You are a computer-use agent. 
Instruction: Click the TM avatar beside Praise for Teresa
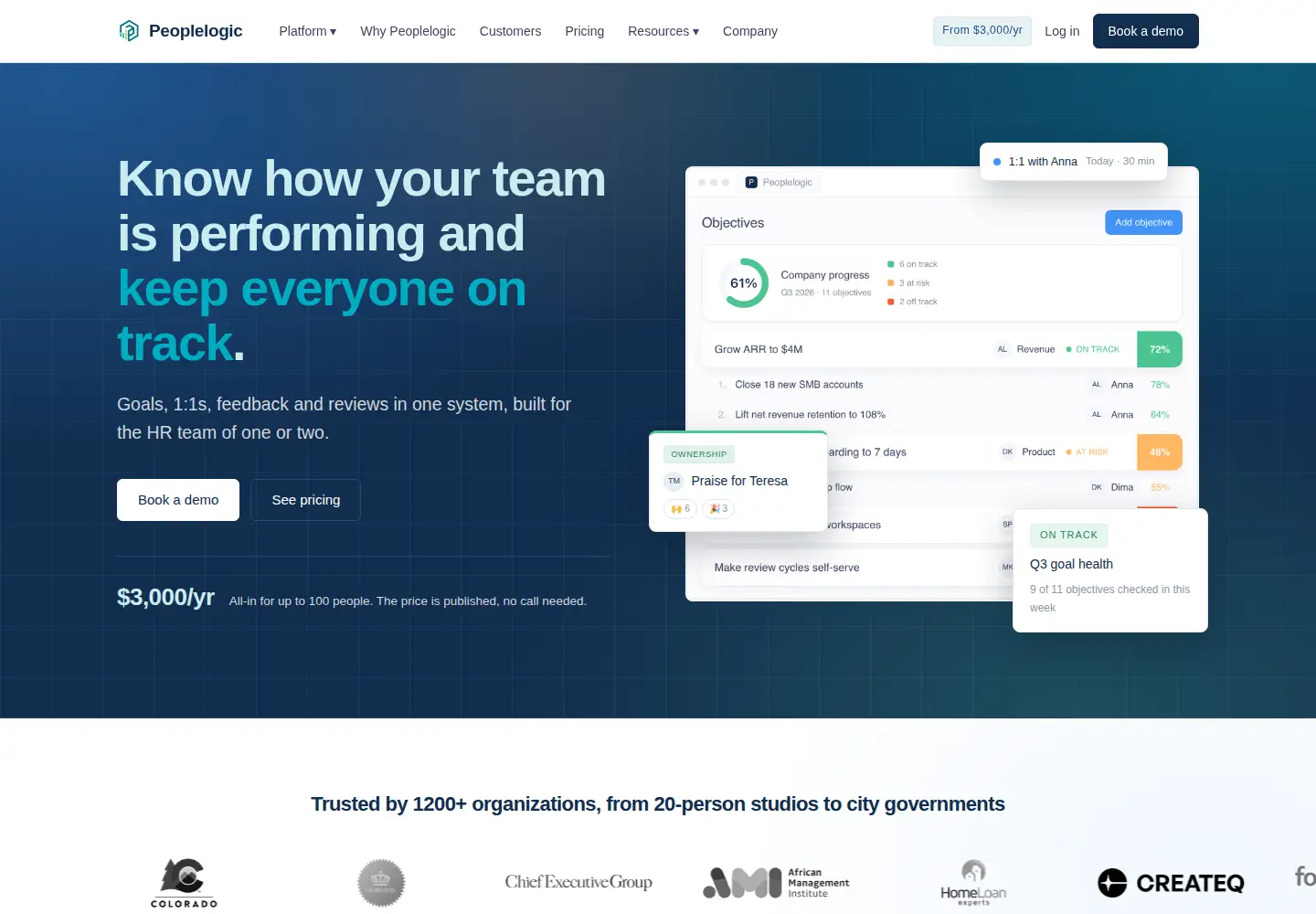[x=674, y=481]
